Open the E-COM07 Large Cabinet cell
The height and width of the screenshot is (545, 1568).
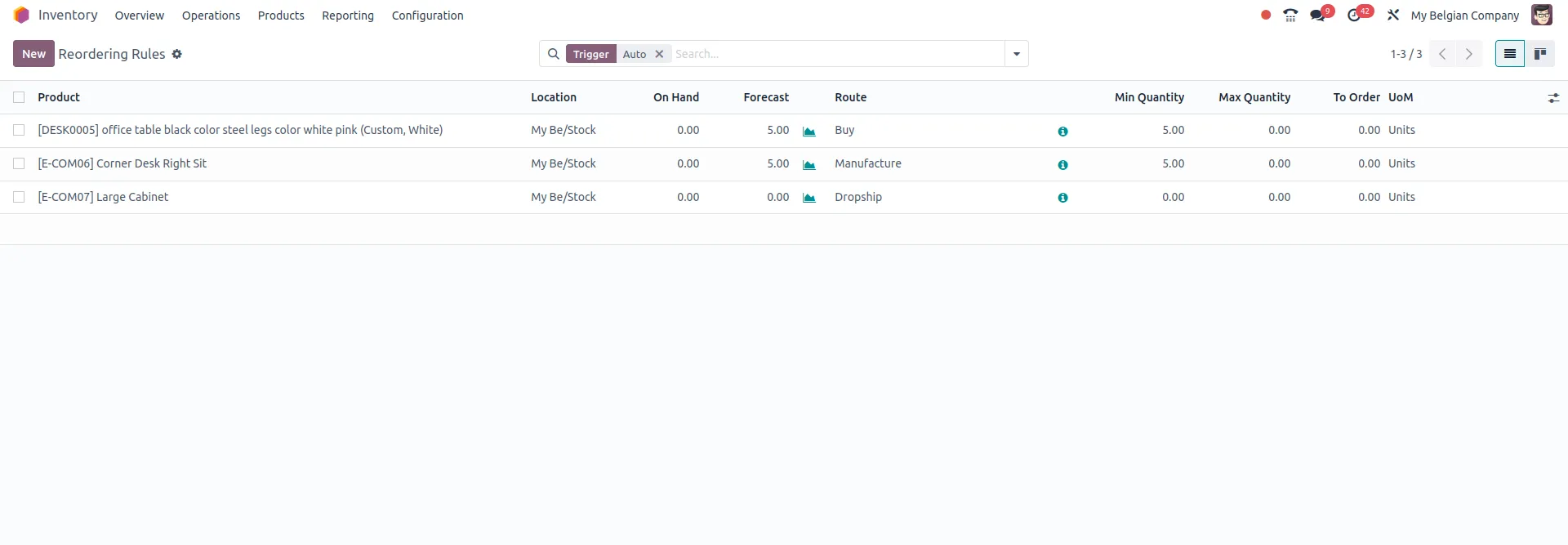pyautogui.click(x=103, y=197)
